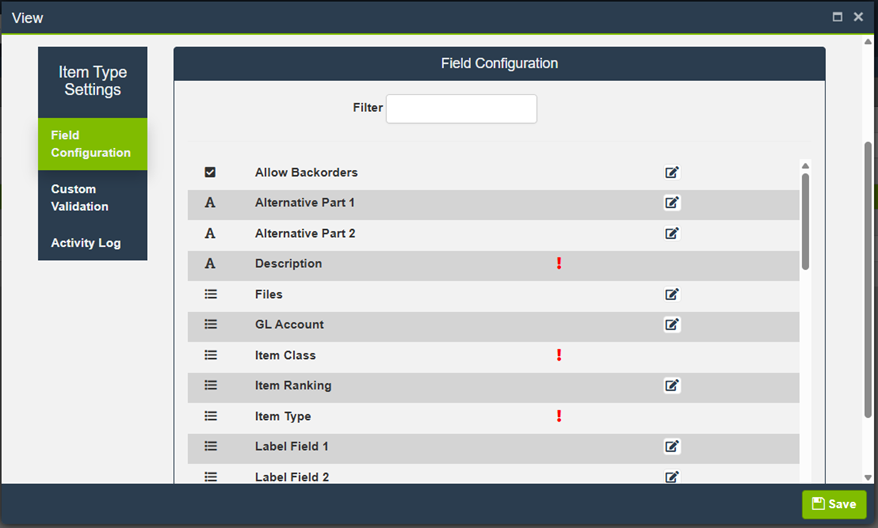This screenshot has height=528, width=878.
Task: Edit the Item Ranking field
Action: 672,385
